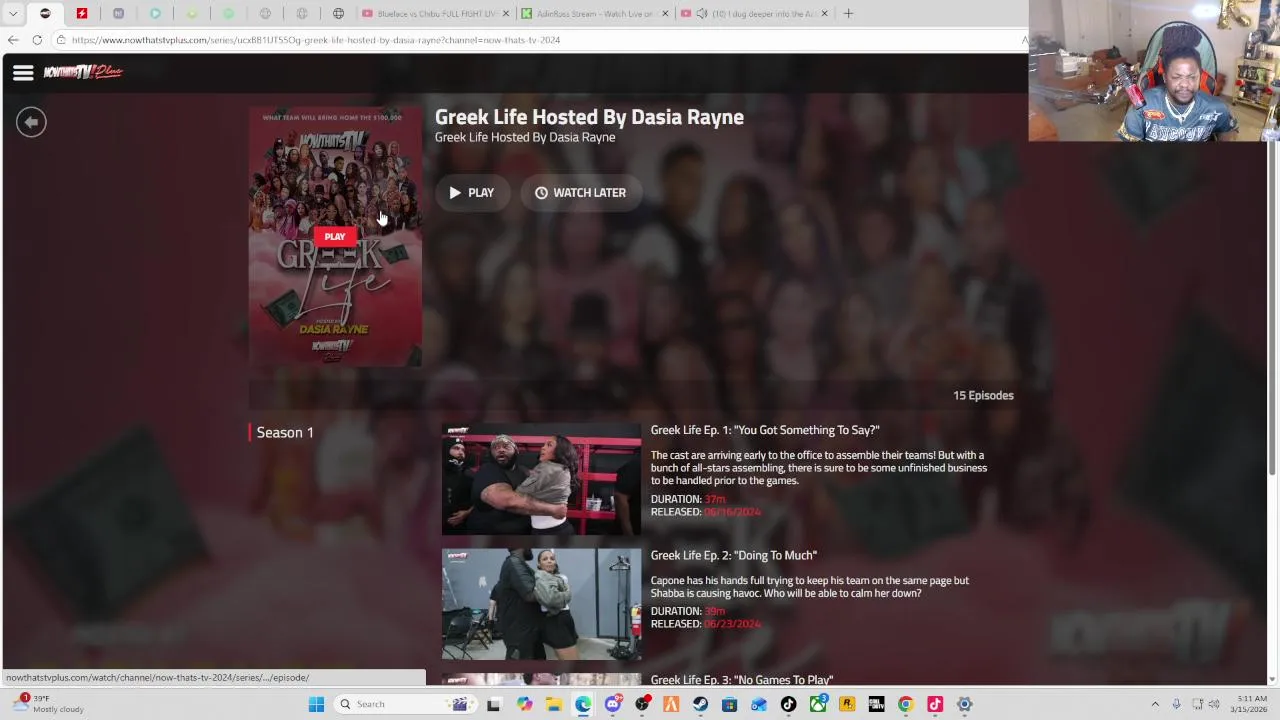1280x720 pixels.
Task: Open Task View from taskbar
Action: [493, 704]
